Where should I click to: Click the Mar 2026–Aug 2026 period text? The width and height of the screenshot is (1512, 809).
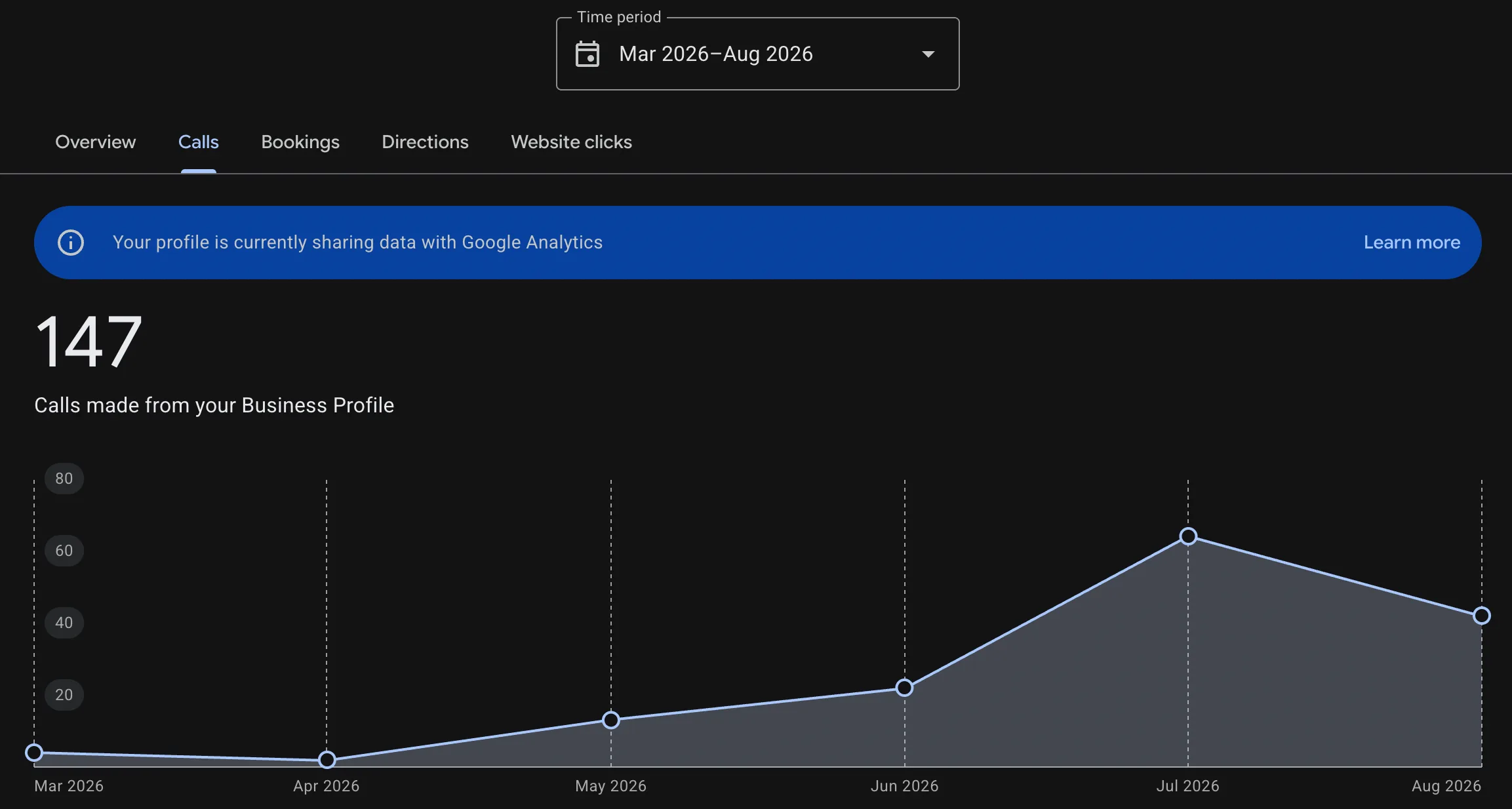tap(716, 54)
